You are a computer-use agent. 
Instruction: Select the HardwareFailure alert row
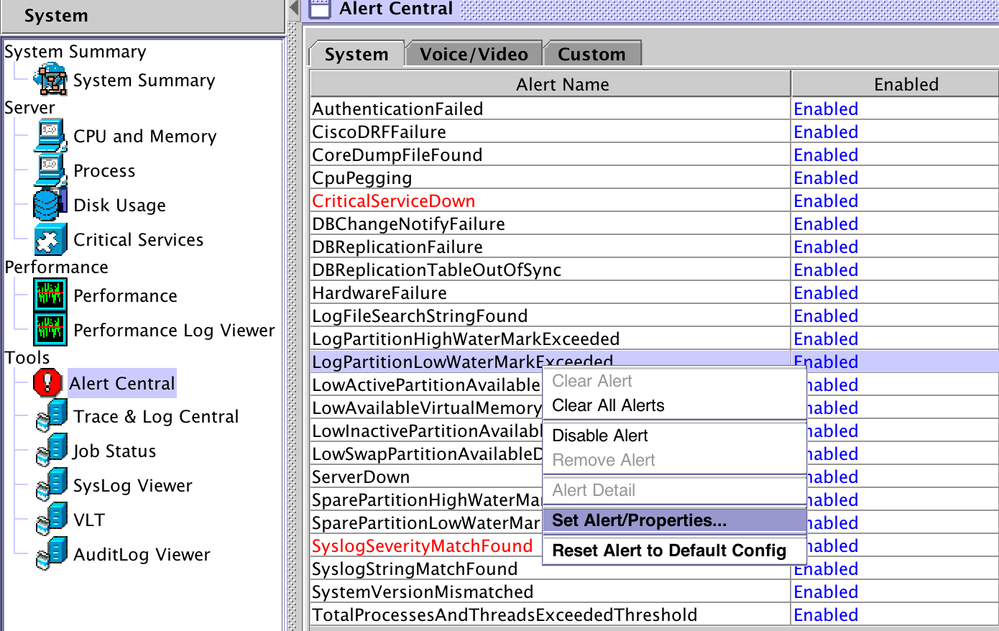click(x=550, y=293)
